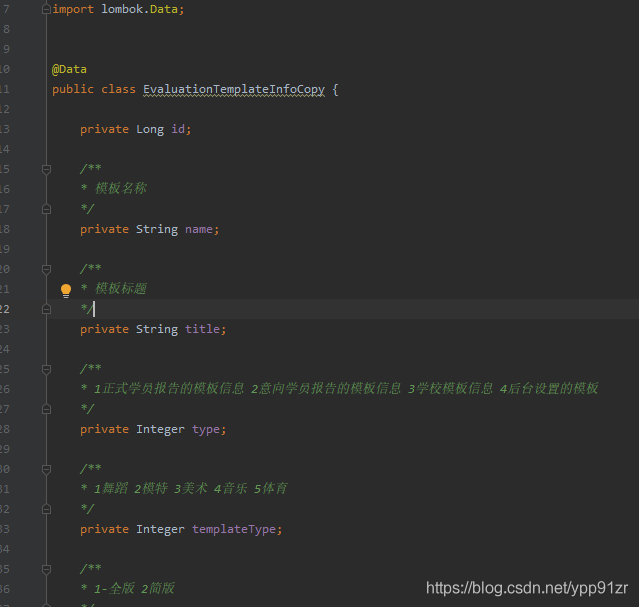This screenshot has height=607, width=639.
Task: Collapse the import lombok.Data fold marker
Action: pyautogui.click(x=46, y=9)
